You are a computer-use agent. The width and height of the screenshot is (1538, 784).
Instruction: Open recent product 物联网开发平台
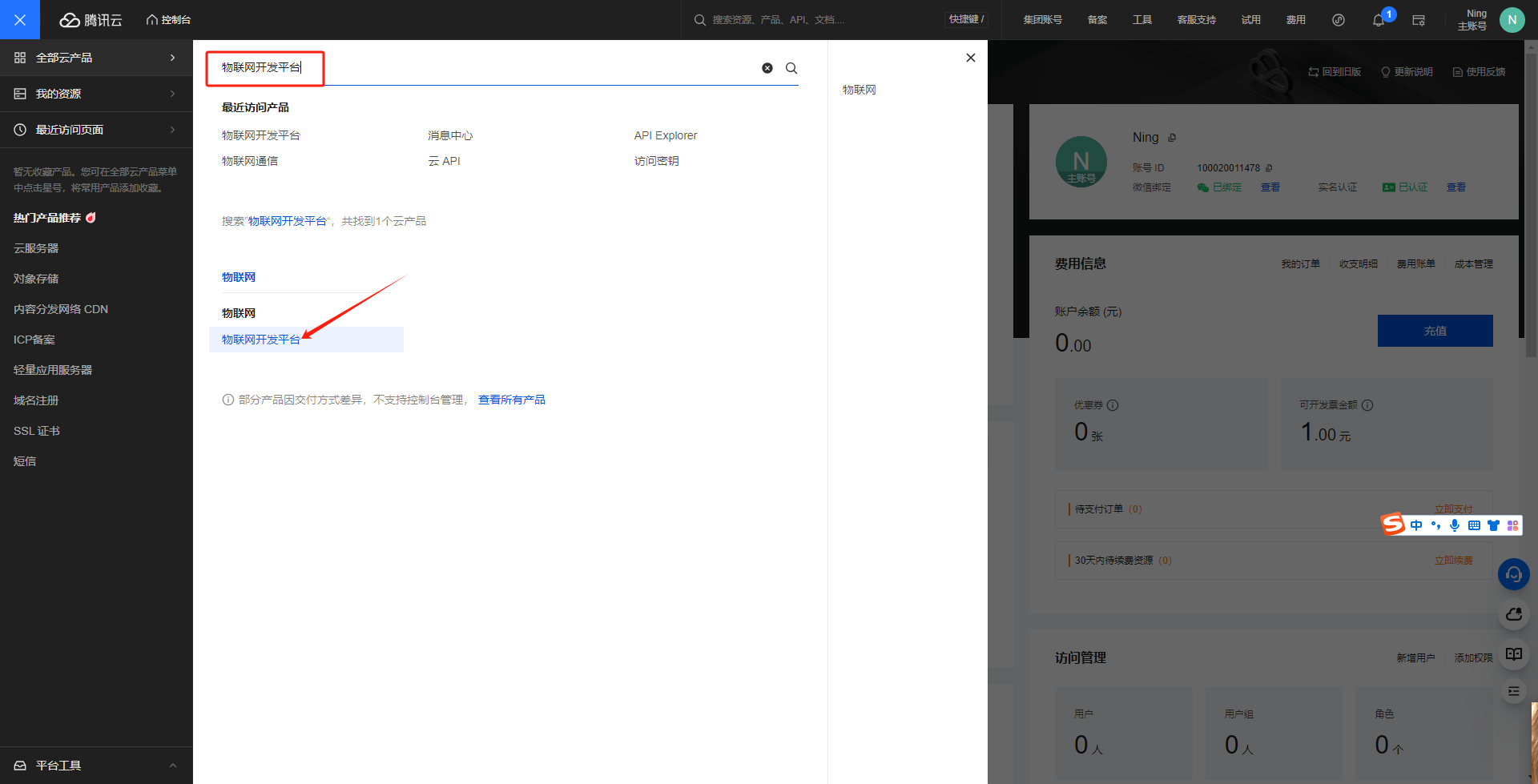[261, 135]
